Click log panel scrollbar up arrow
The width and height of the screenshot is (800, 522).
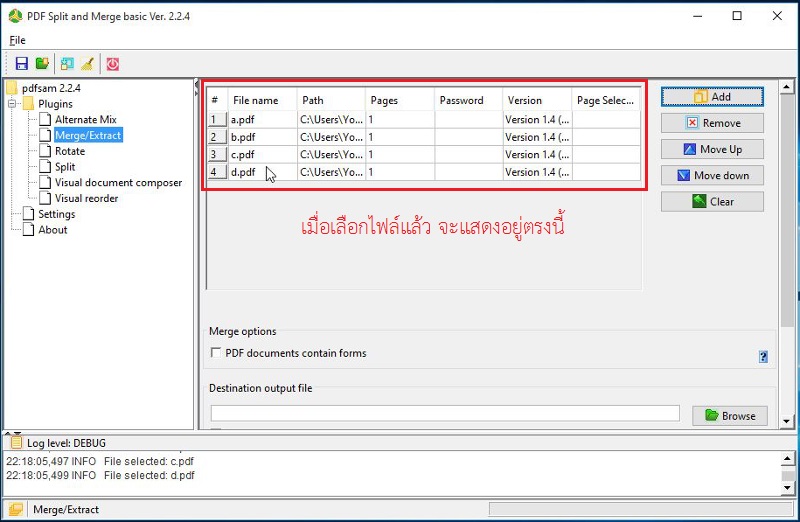(x=787, y=459)
